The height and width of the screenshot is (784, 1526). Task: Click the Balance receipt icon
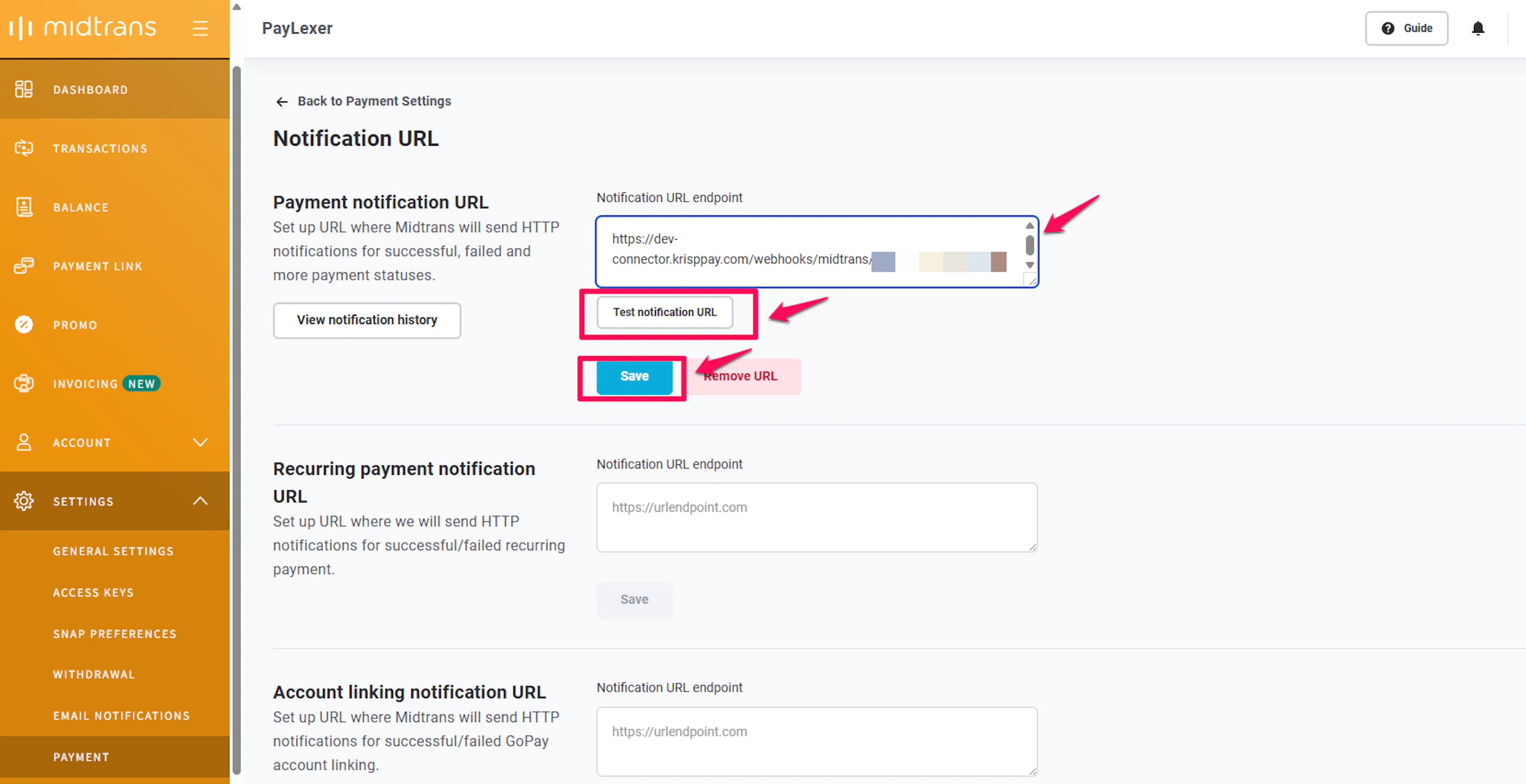tap(24, 207)
